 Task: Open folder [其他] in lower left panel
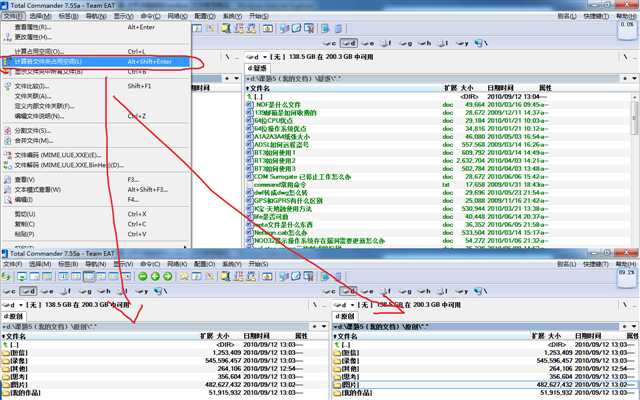(15, 369)
